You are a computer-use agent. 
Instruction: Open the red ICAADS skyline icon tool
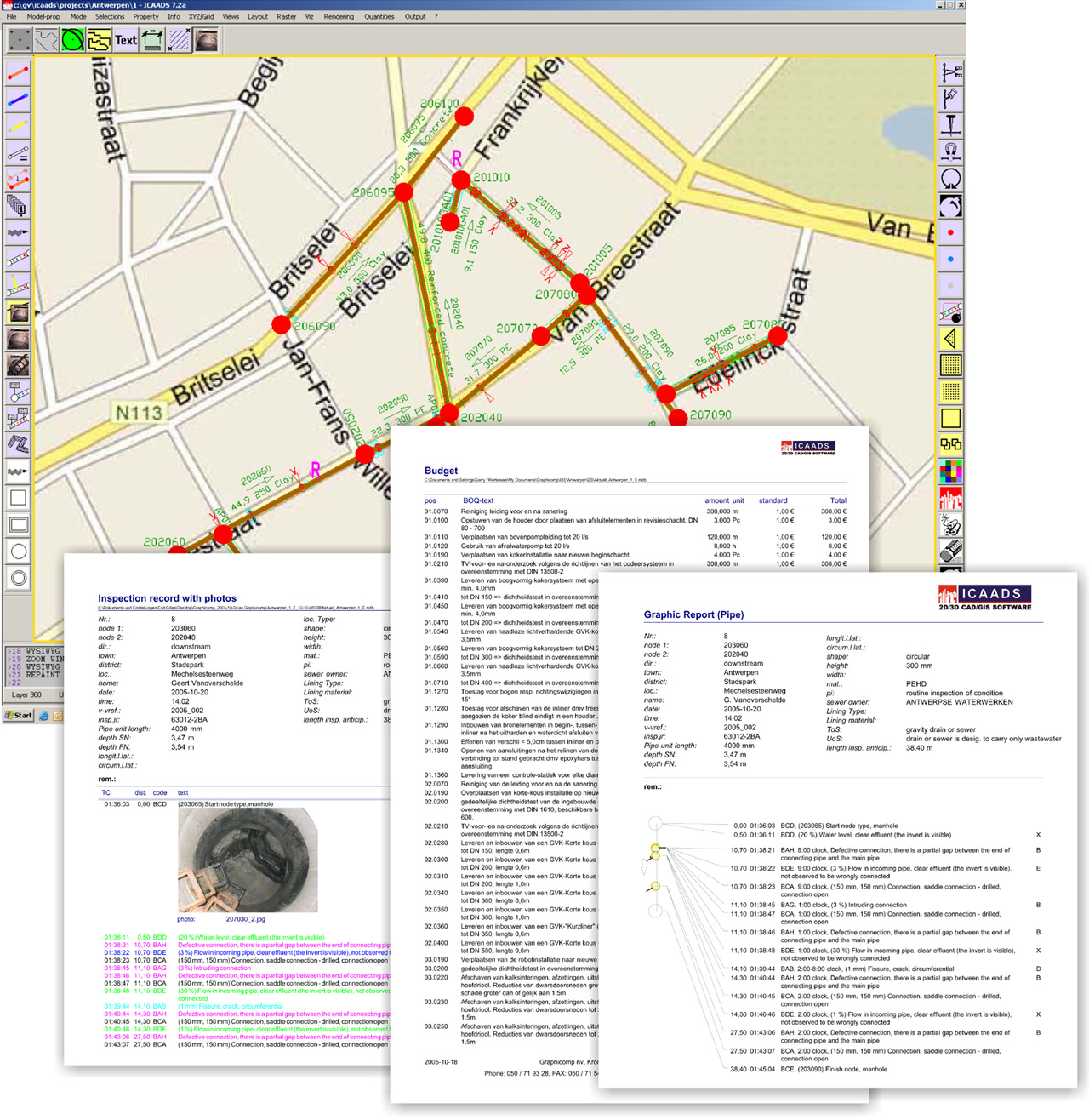pos(950,498)
